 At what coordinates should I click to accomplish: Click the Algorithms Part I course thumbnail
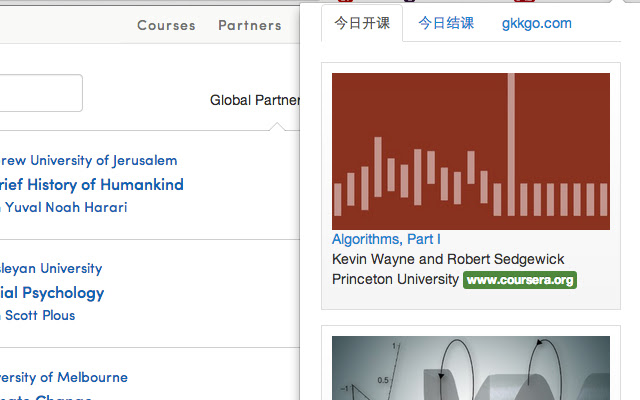click(471, 151)
